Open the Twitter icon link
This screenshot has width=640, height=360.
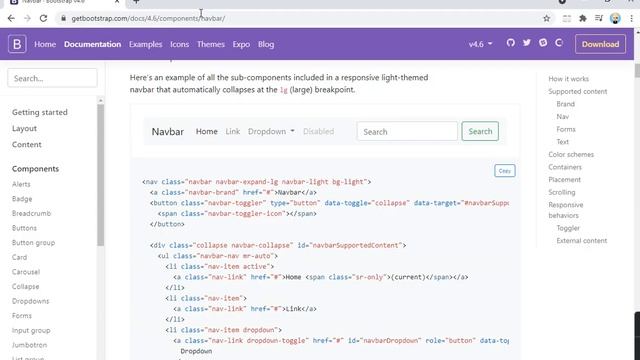[527, 42]
